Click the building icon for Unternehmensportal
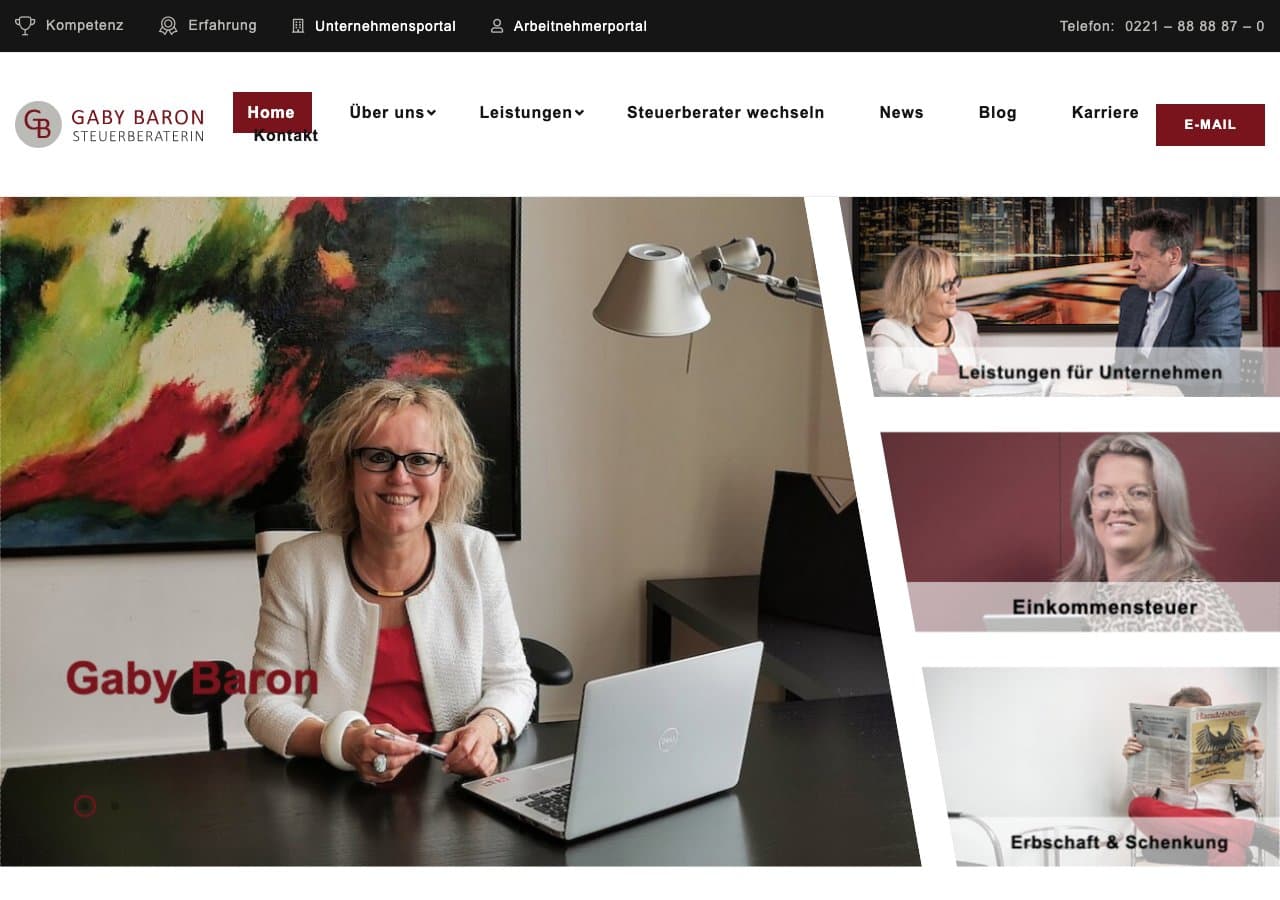 pyautogui.click(x=298, y=26)
